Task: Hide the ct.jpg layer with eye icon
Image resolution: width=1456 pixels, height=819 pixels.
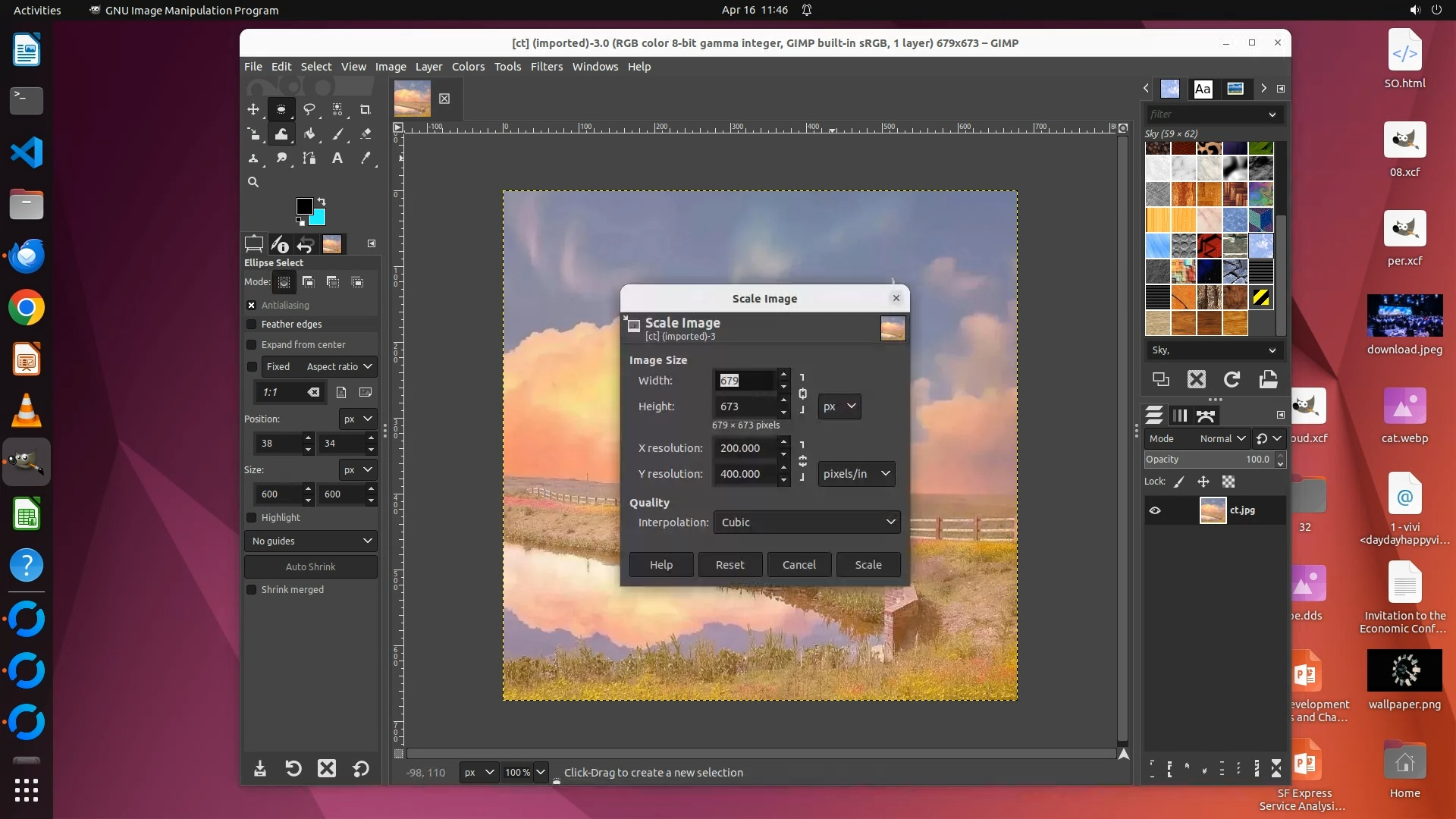Action: 1155,510
